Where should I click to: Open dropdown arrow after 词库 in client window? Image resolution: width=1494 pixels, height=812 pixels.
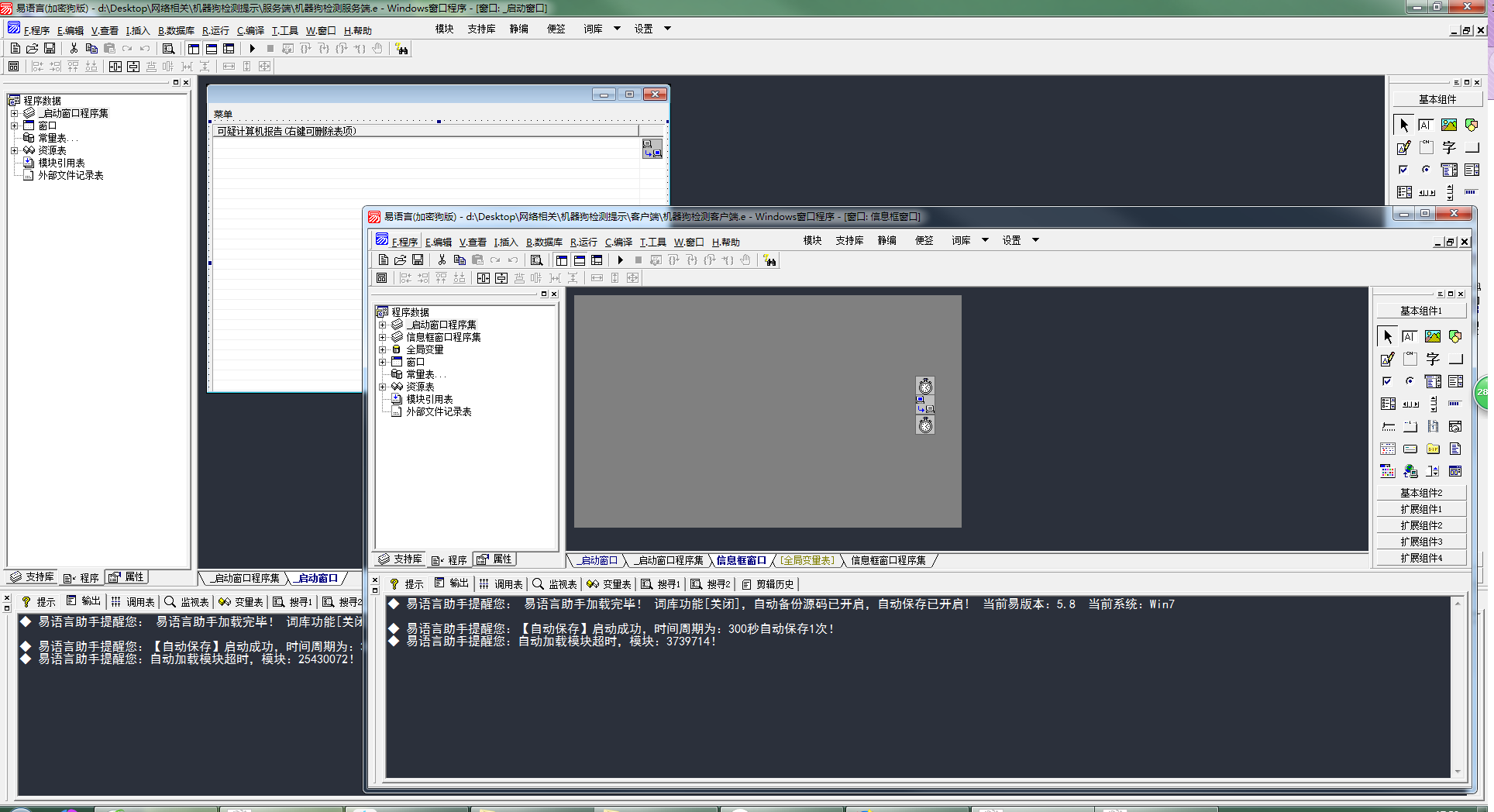tap(985, 240)
